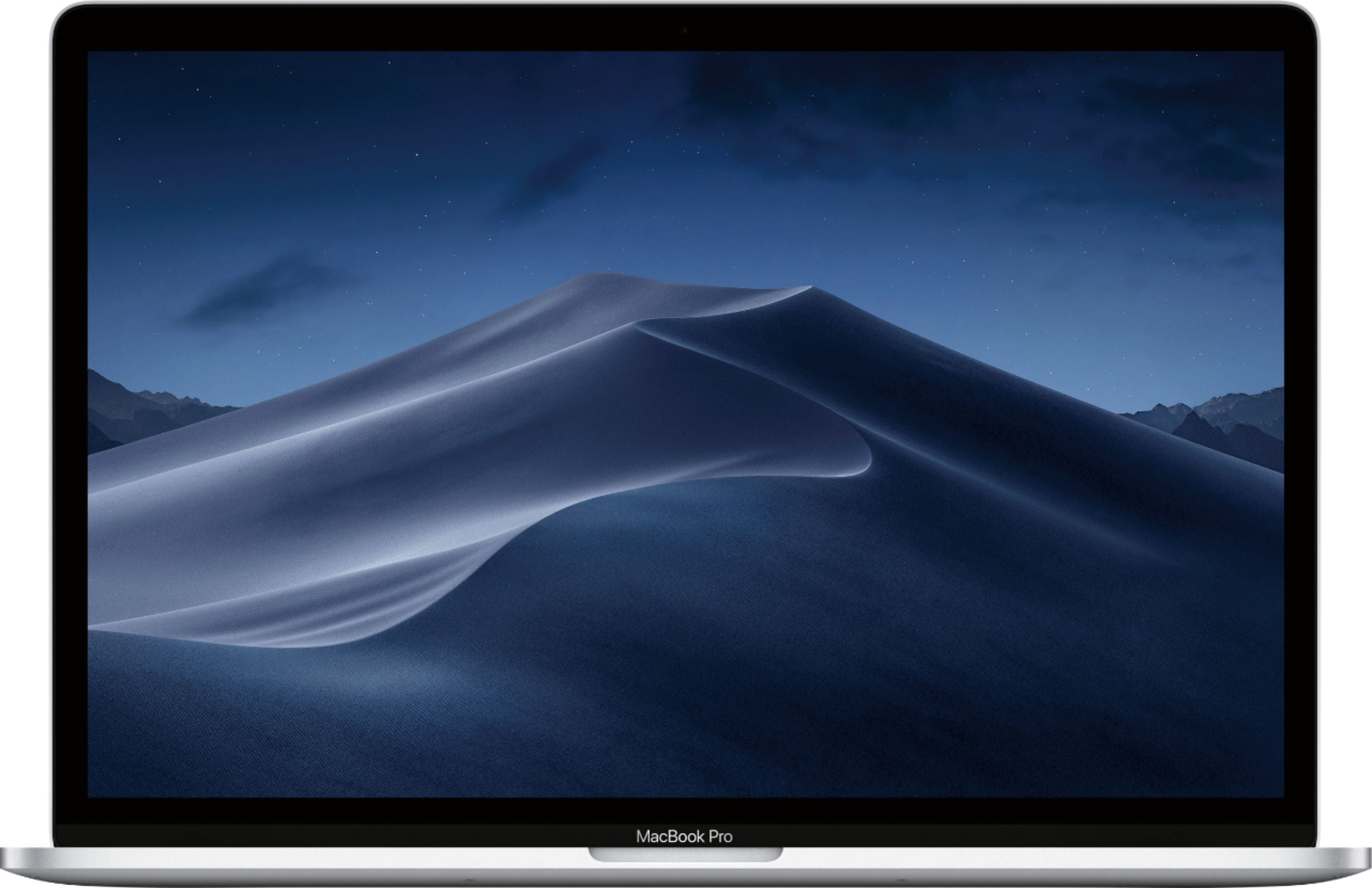Click the webcam at the top bezel
Screen dimensions: 1372x888
click(x=686, y=28)
